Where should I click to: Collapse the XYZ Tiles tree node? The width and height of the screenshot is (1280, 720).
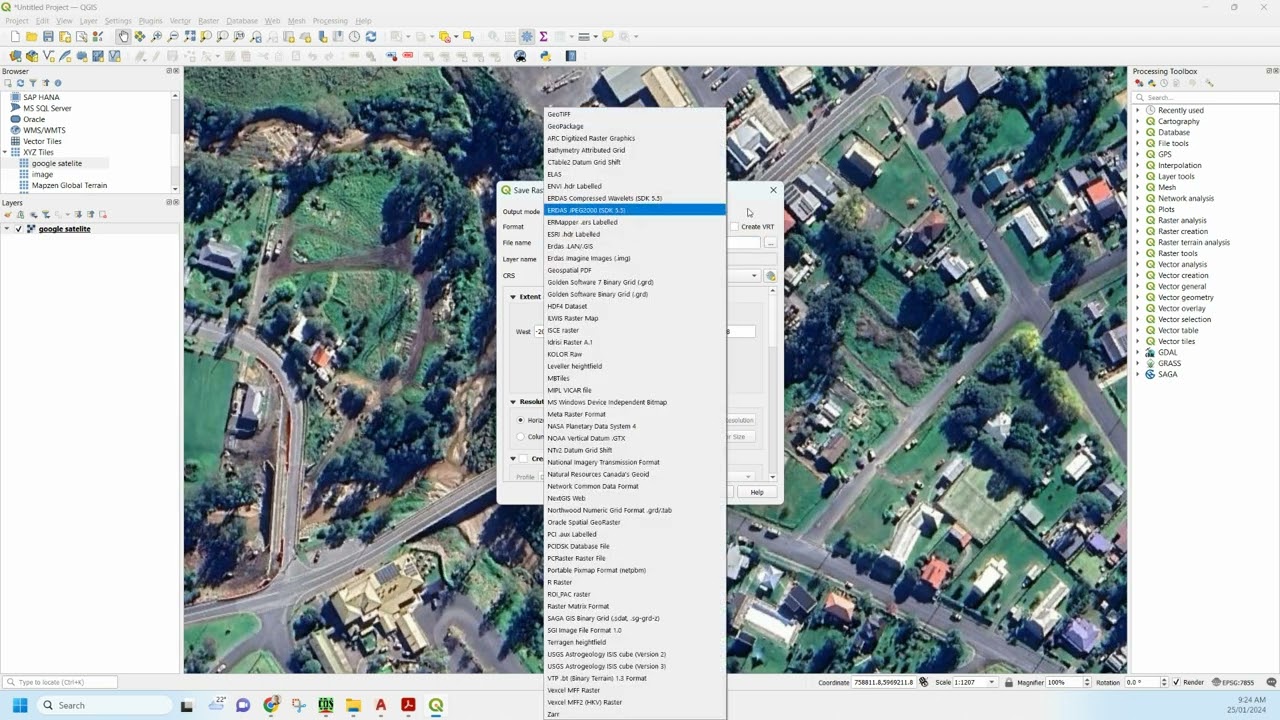pyautogui.click(x=5, y=152)
